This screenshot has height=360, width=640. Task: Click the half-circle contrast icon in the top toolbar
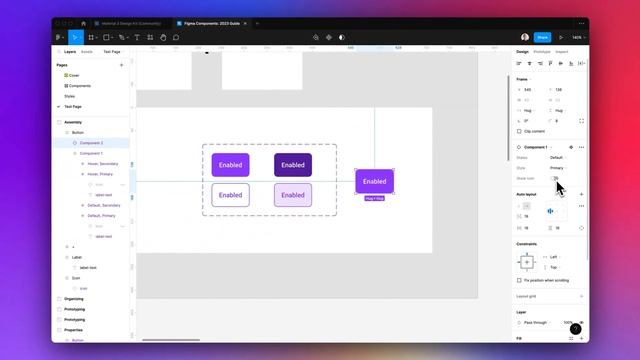(342, 37)
